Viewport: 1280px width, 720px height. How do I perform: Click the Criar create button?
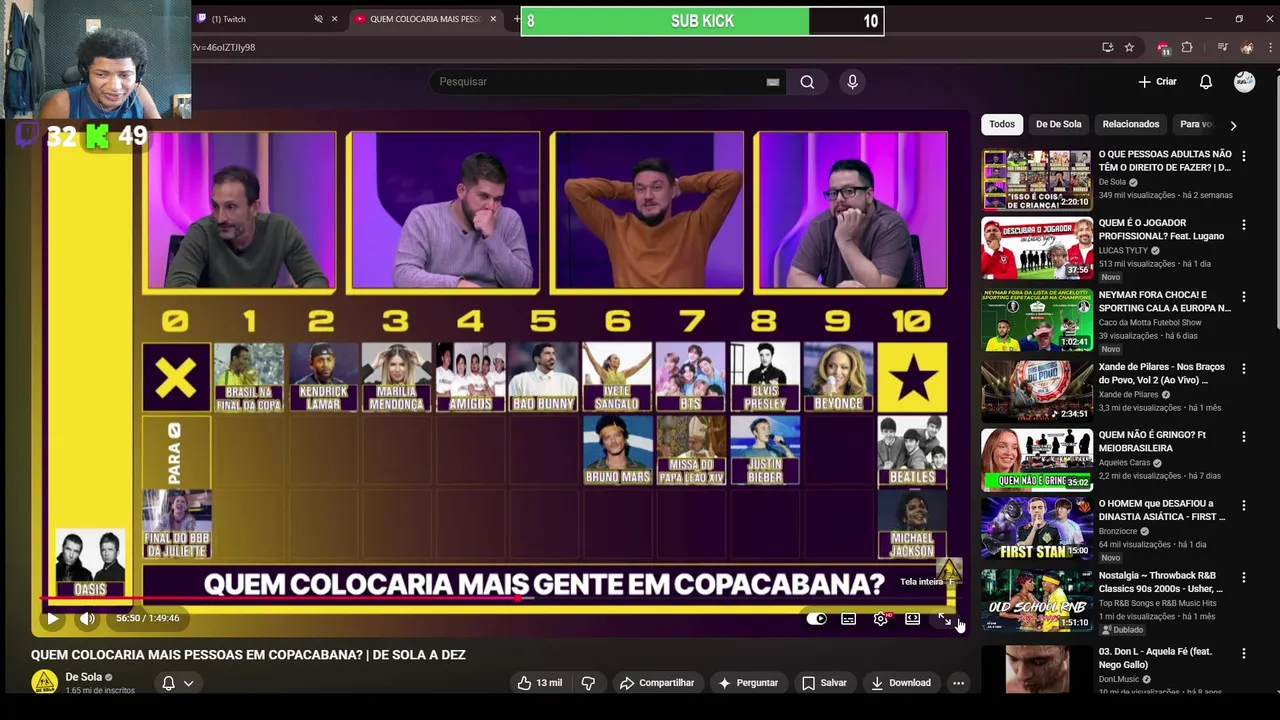tap(1157, 82)
